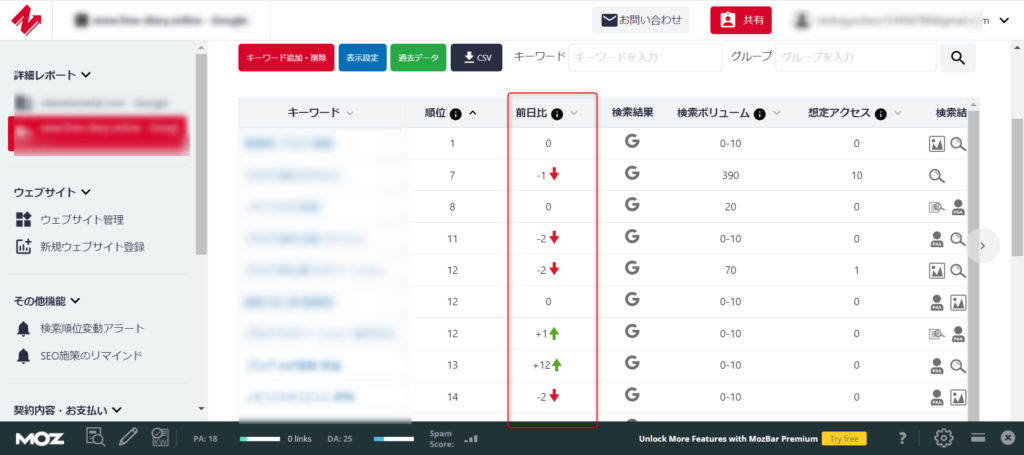Click the magnifier feature icon in rank 7 row
This screenshot has width=1024, height=455.
937,176
